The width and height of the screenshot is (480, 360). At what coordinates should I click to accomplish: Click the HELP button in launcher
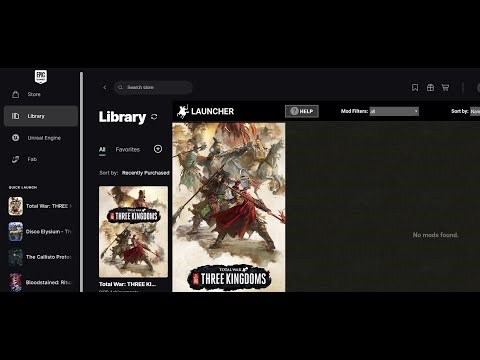point(302,111)
